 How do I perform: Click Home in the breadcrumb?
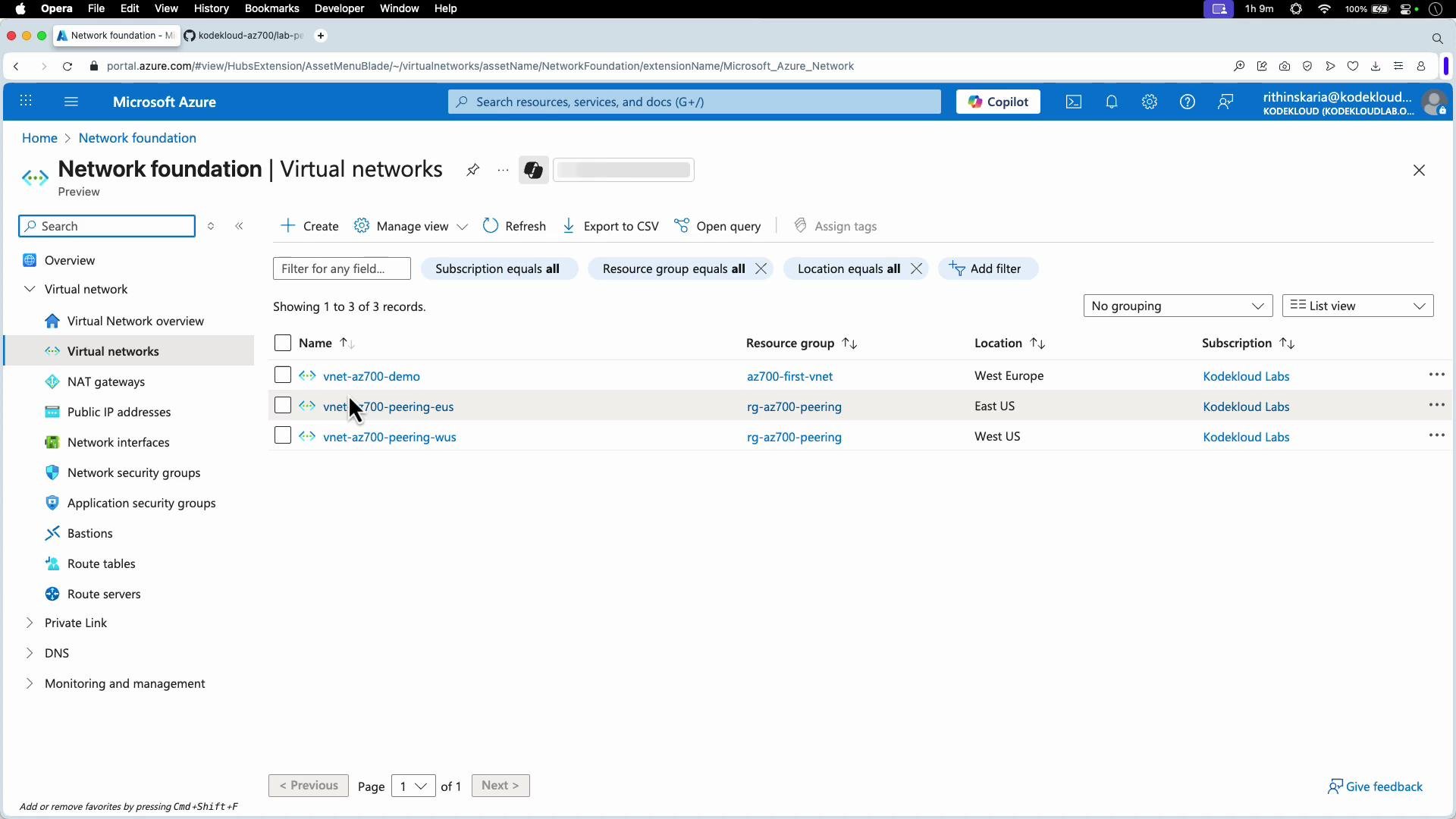39,138
